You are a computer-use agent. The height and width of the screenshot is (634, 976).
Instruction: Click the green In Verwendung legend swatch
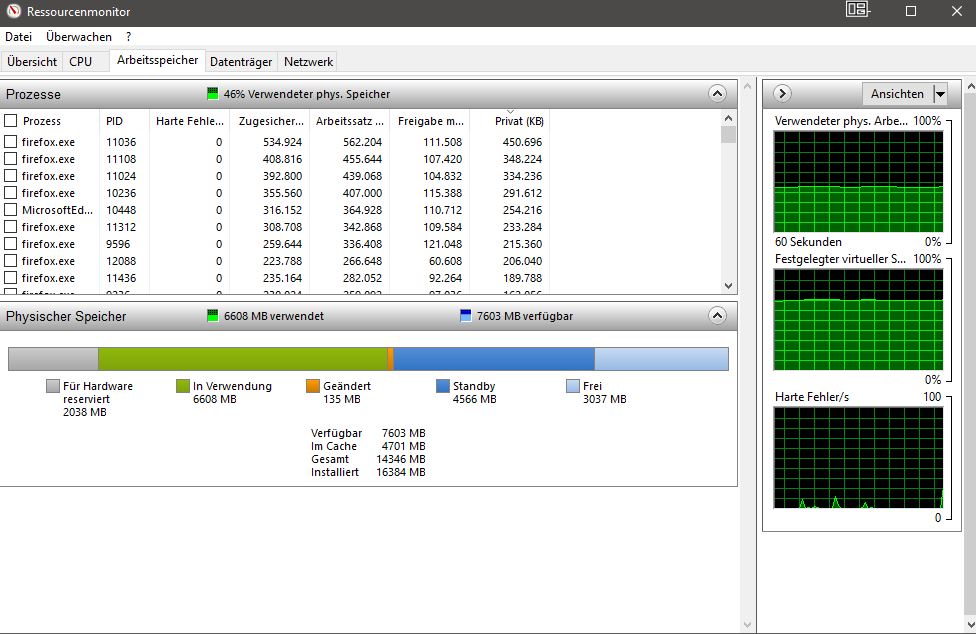(182, 386)
